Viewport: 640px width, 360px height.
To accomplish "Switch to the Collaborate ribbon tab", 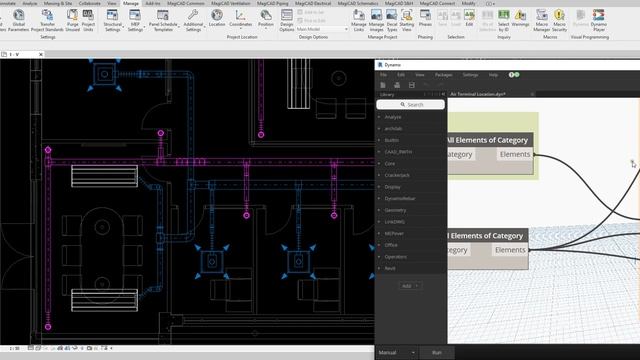I will pyautogui.click(x=89, y=3).
